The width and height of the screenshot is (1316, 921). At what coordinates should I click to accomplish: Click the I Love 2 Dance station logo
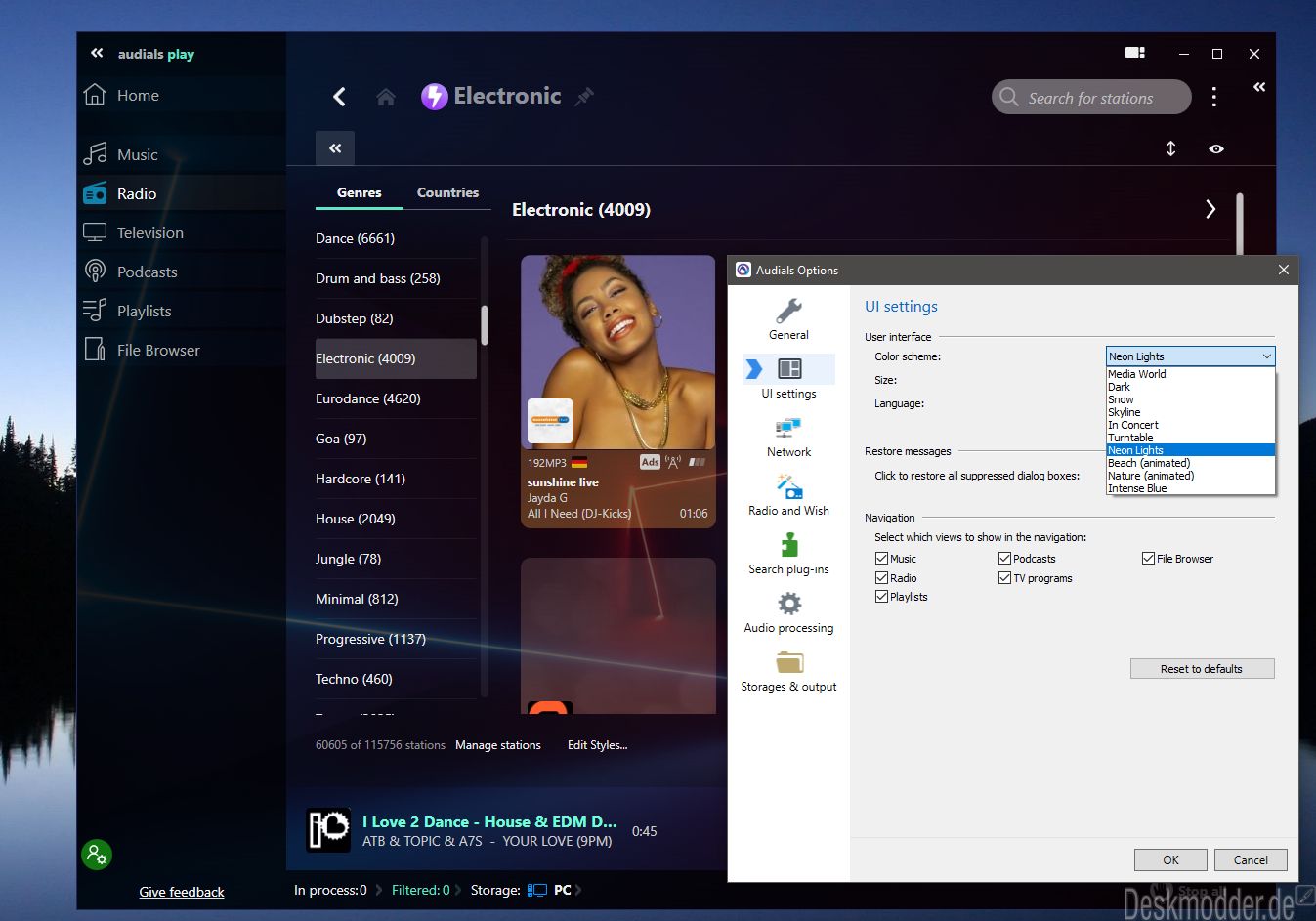click(x=329, y=830)
